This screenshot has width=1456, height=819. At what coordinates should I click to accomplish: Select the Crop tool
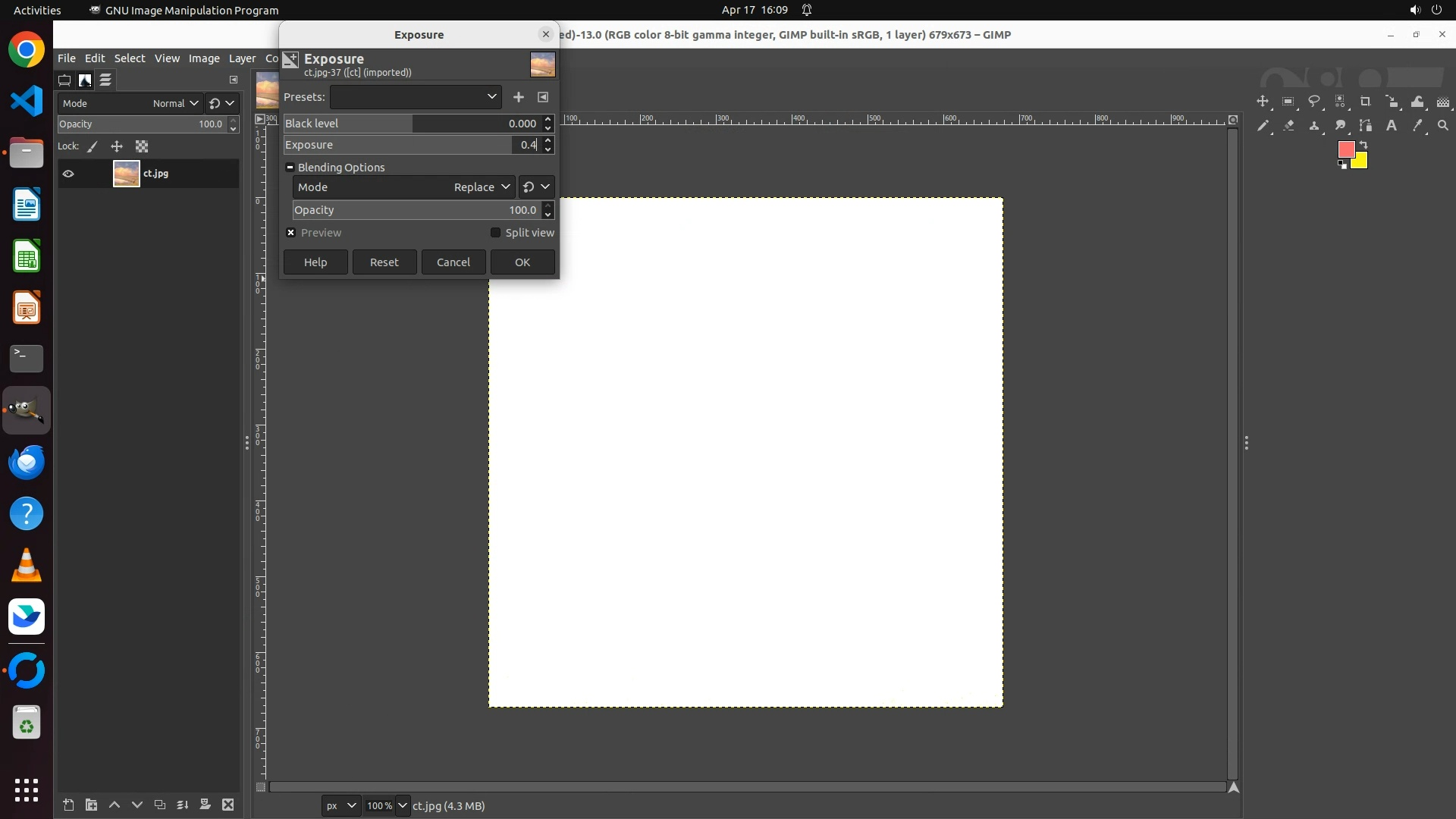[x=1366, y=102]
